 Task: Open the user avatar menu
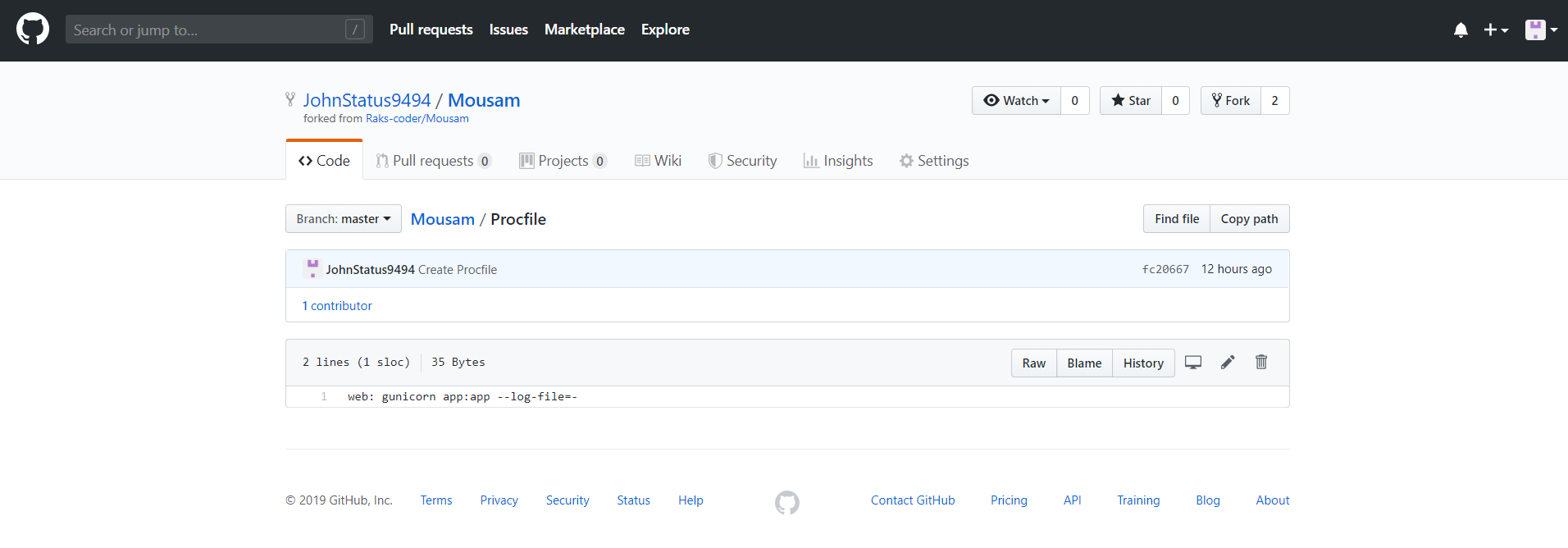point(1541,30)
